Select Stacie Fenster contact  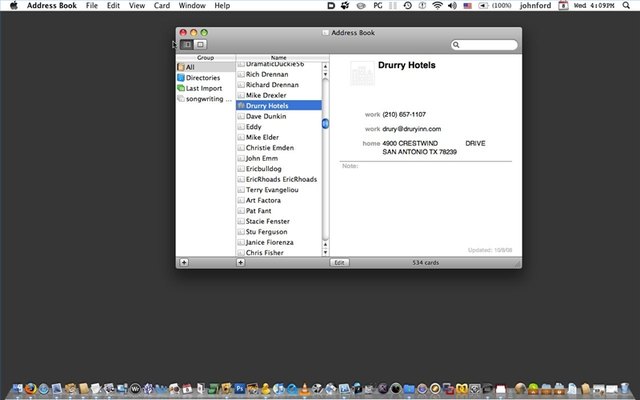click(279, 221)
